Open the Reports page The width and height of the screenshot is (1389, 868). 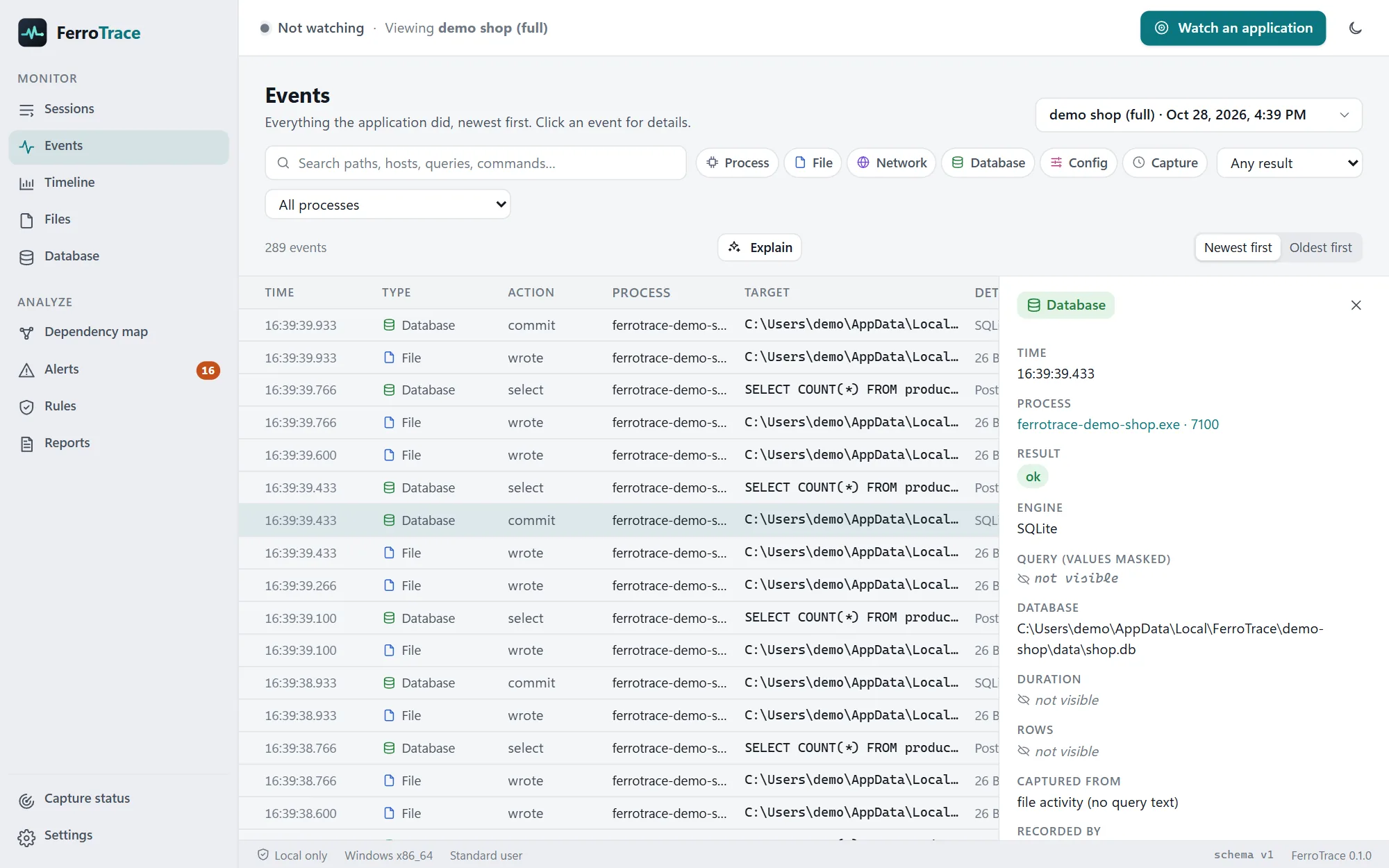coord(119,443)
